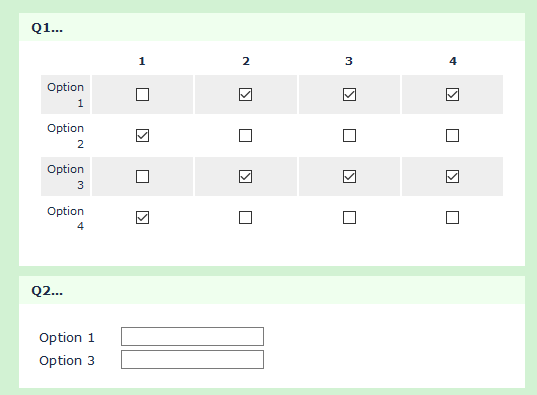Select Option 4 checkbox in column 3
Screen dimensions: 537x395
pyautogui.click(x=349, y=217)
